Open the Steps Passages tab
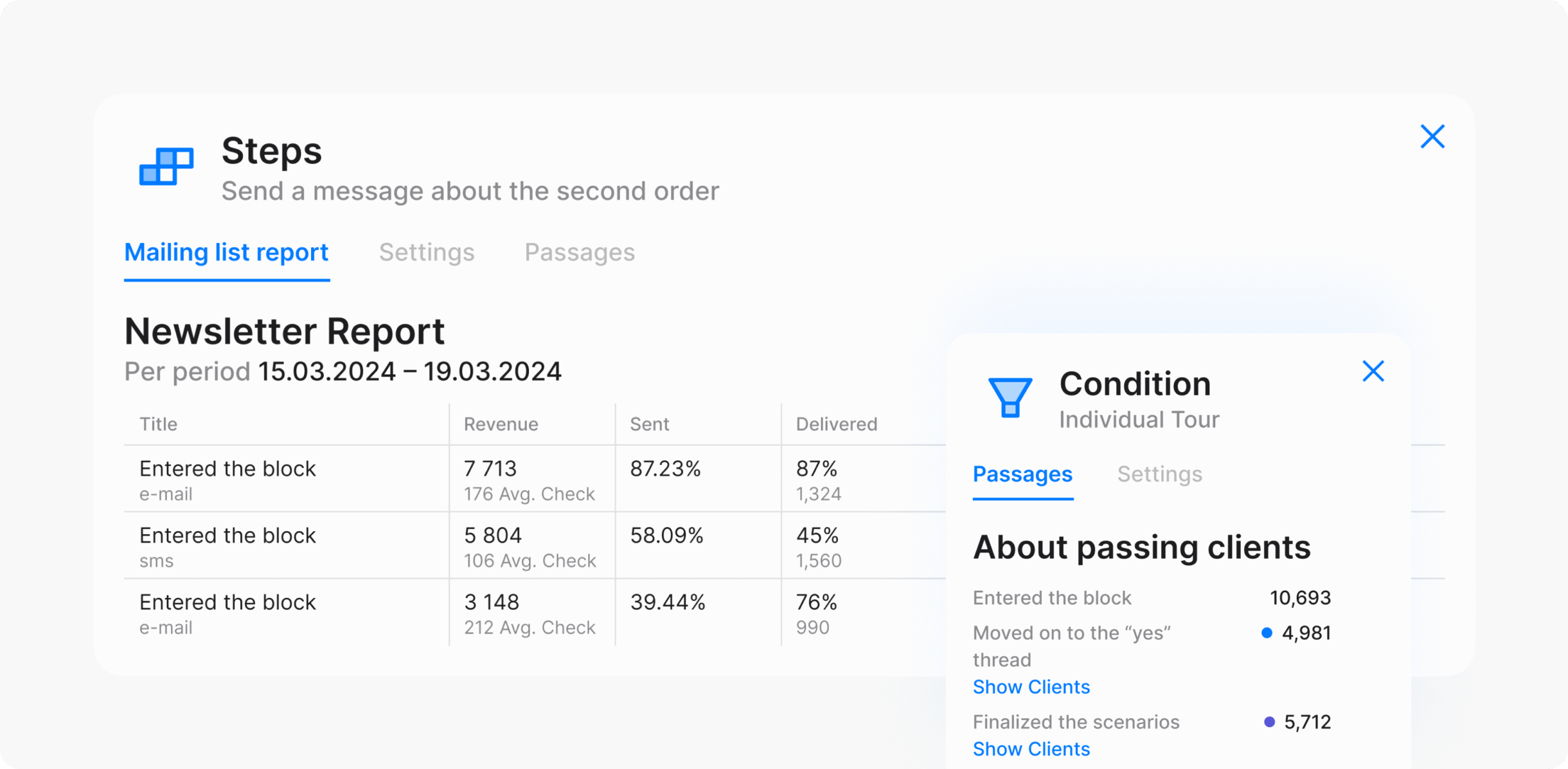The image size is (1568, 769). 580,253
